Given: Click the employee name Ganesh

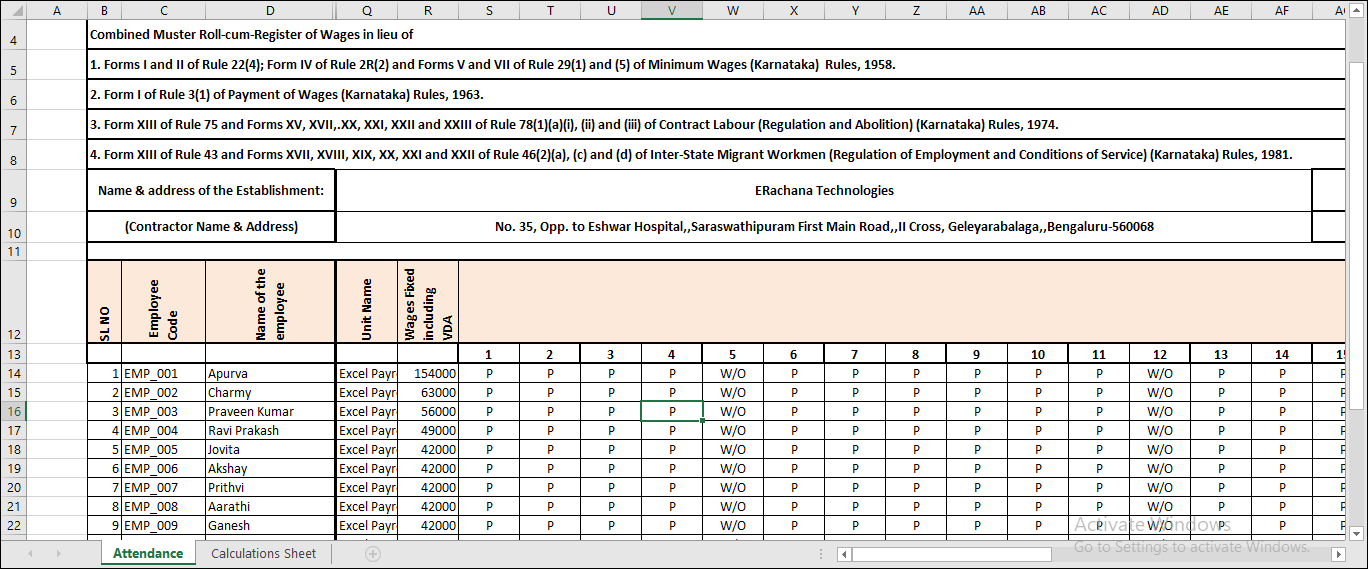Looking at the screenshot, I should (270, 525).
